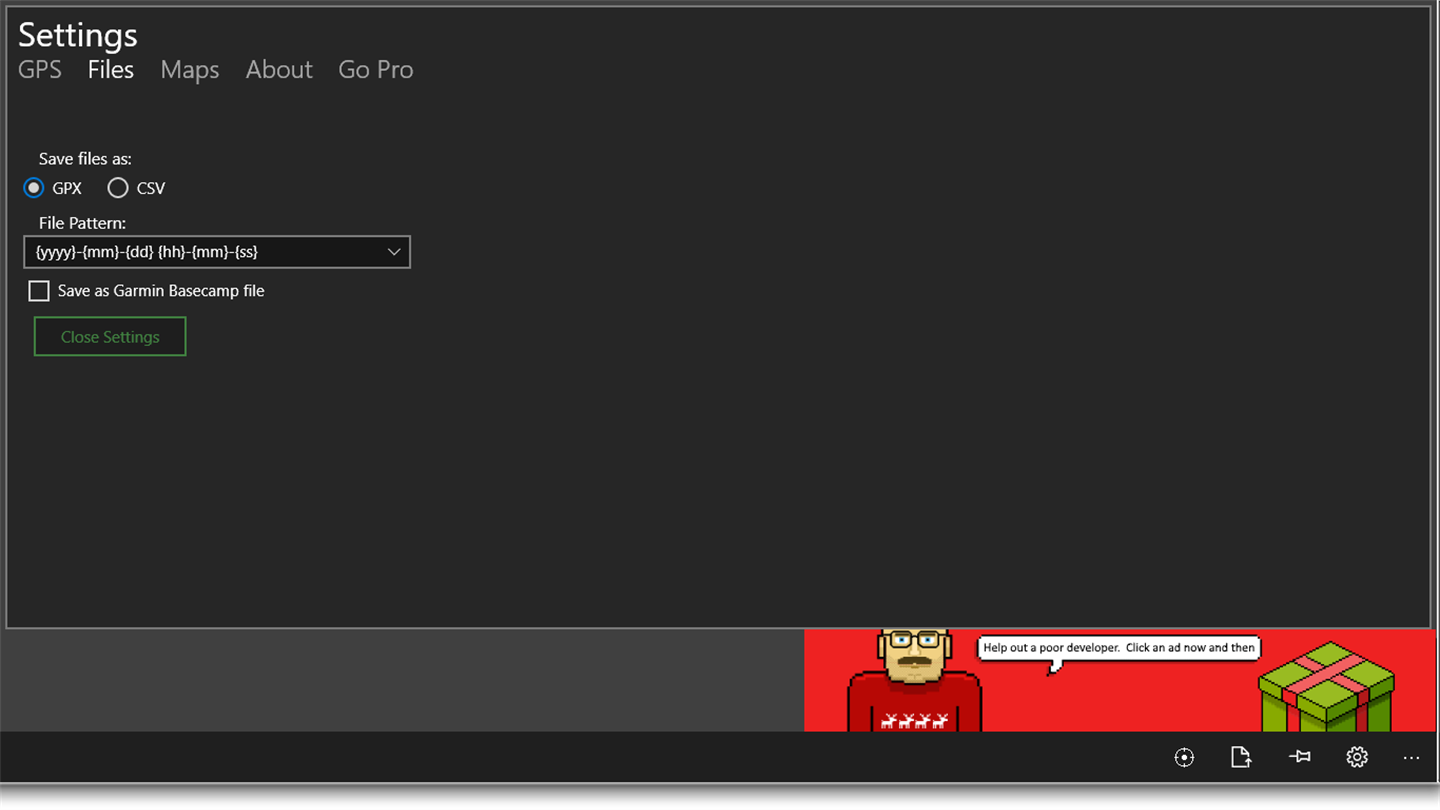The width and height of the screenshot is (1440, 810).
Task: Click the Close Settings button
Action: pos(110,337)
